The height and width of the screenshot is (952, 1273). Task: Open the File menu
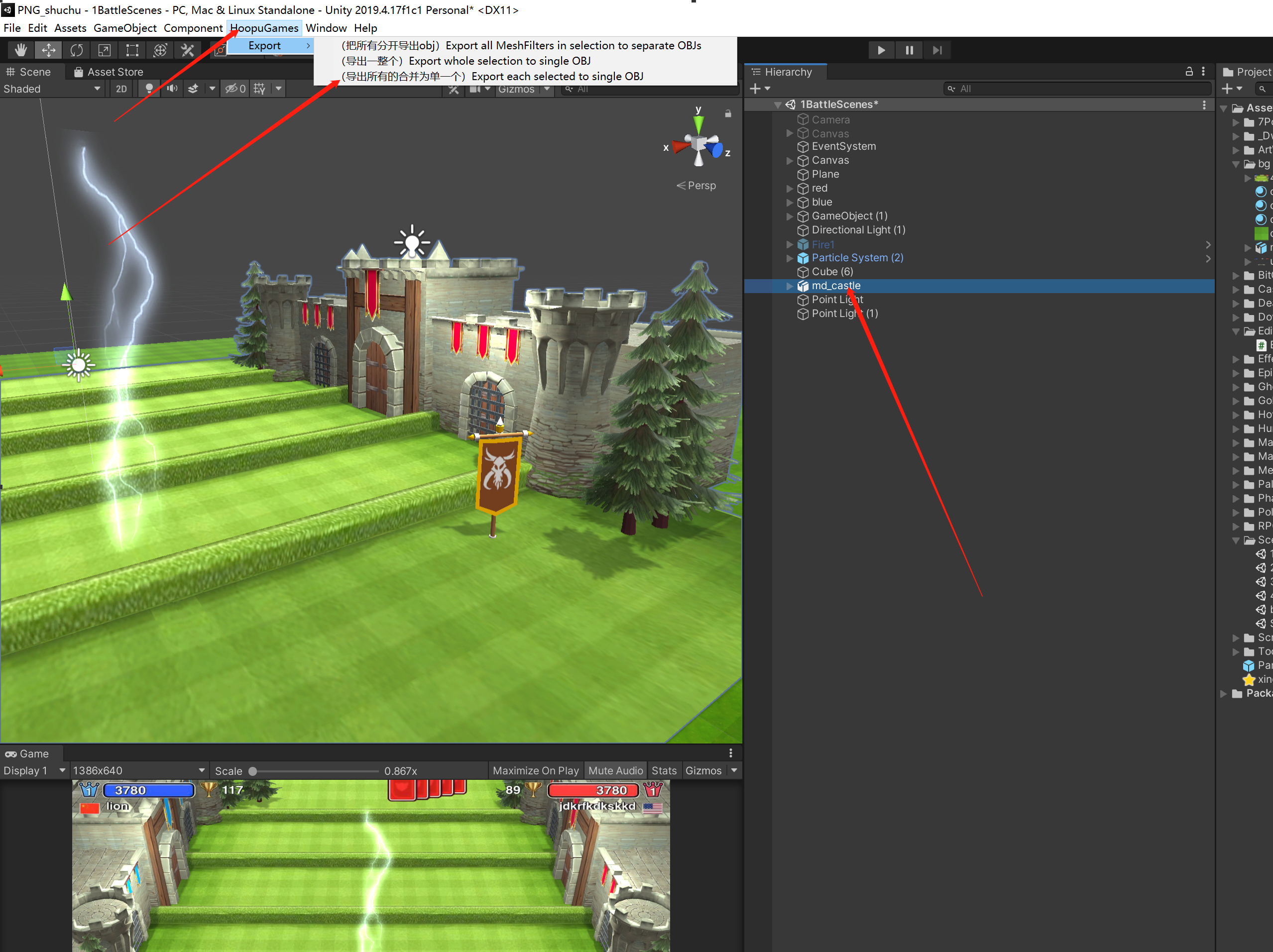click(x=12, y=27)
